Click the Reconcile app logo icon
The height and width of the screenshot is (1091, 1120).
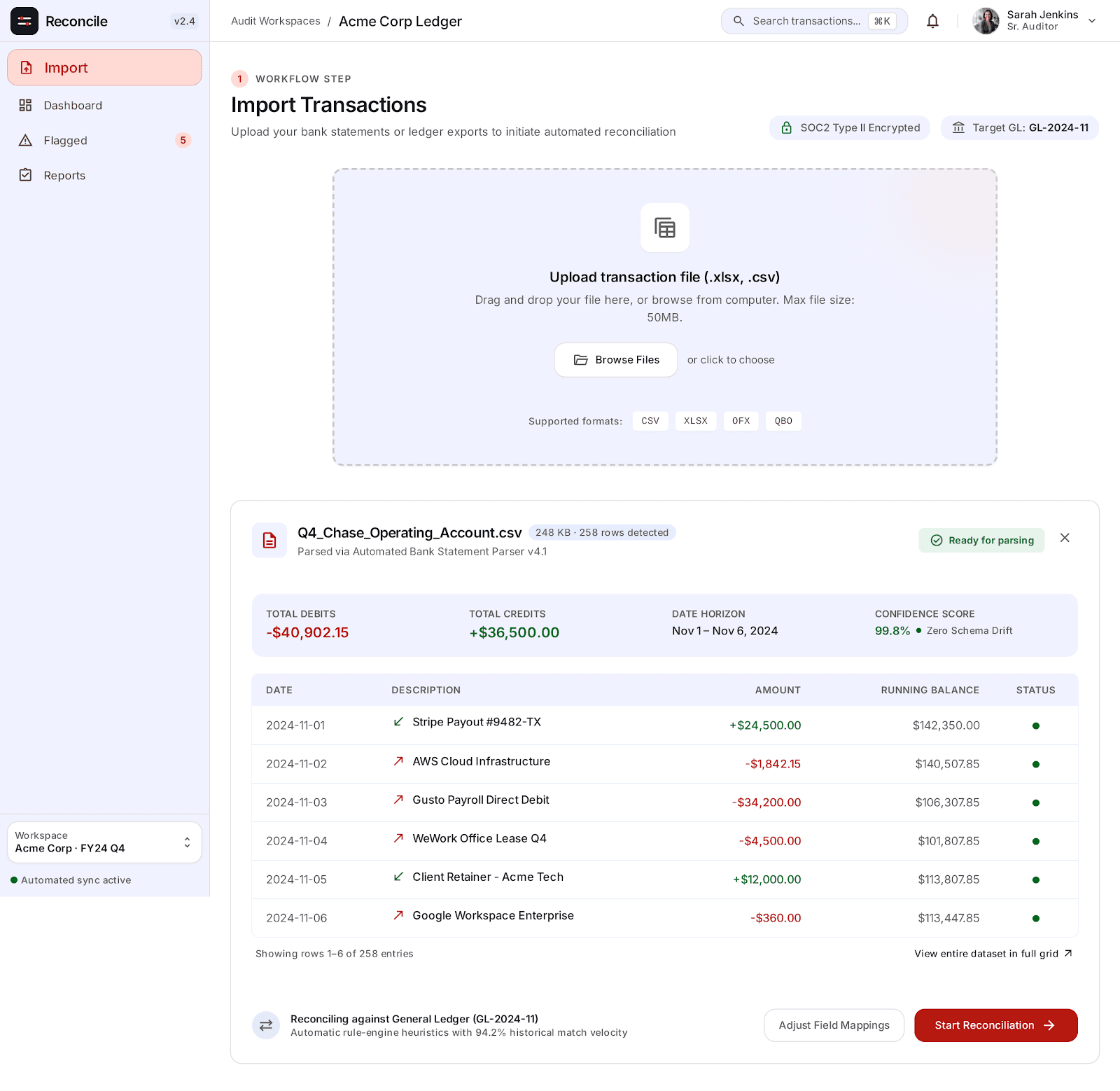pyautogui.click(x=24, y=21)
